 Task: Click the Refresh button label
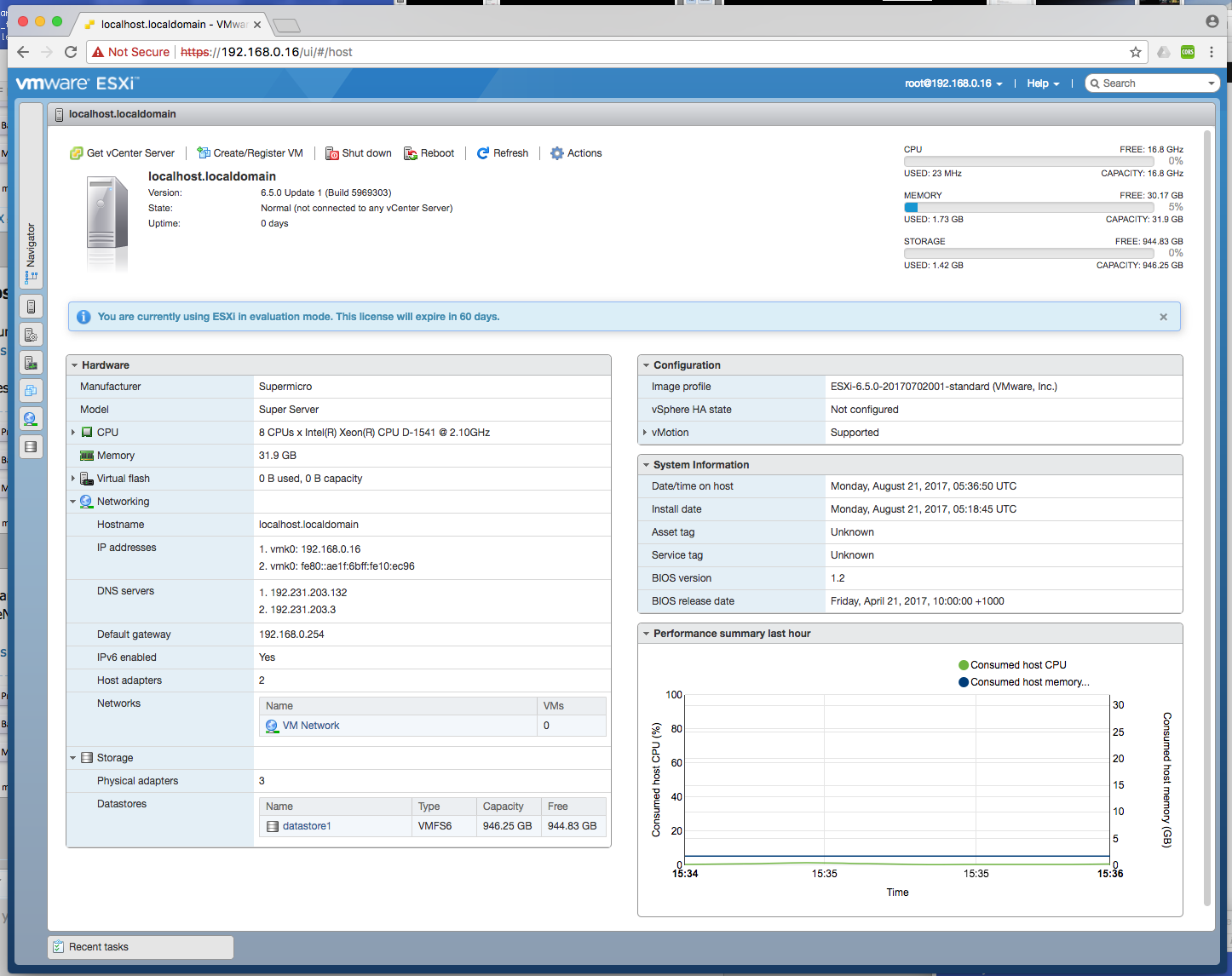coord(510,153)
